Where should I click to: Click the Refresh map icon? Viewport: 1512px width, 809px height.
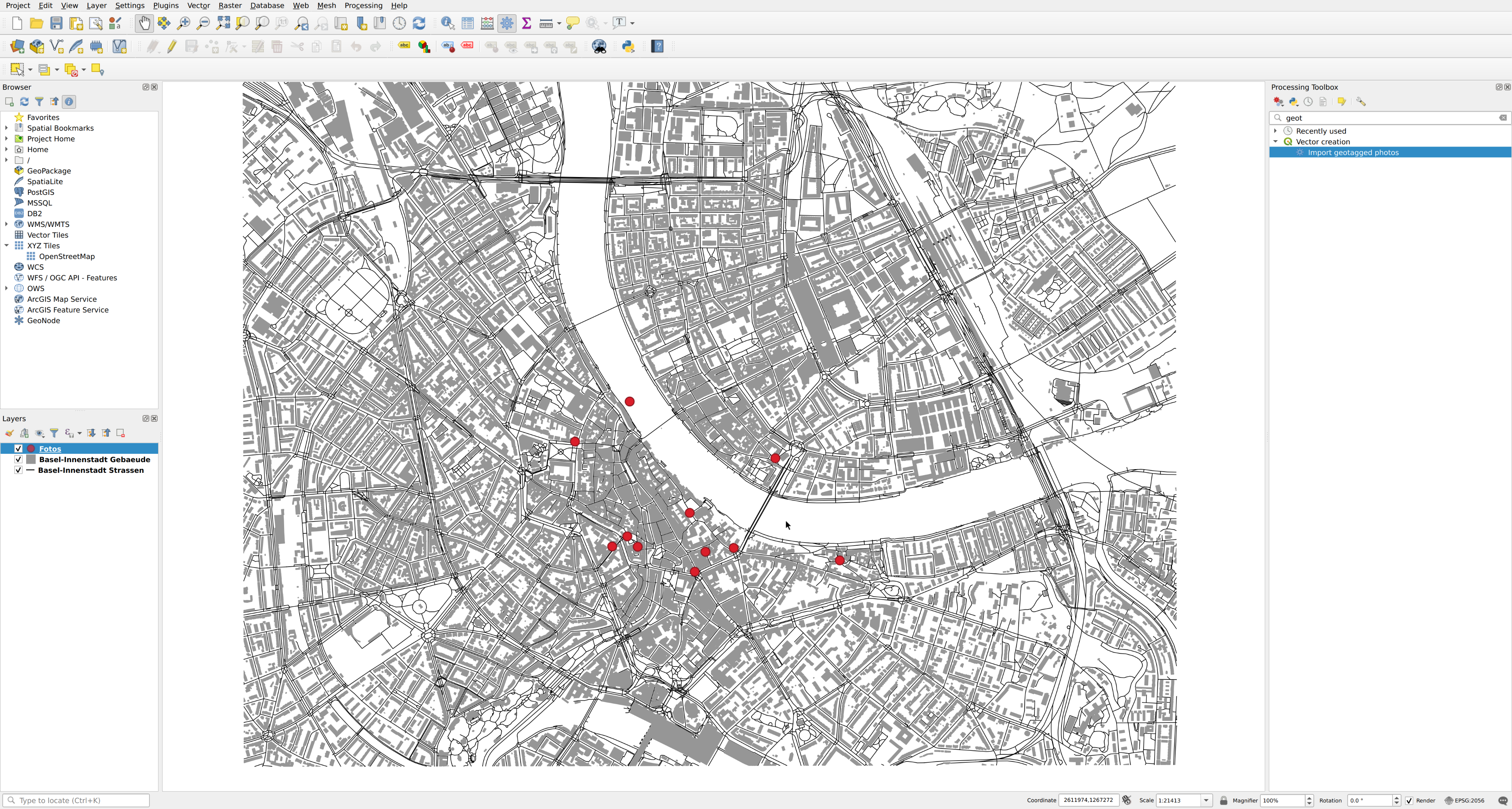[x=418, y=23]
